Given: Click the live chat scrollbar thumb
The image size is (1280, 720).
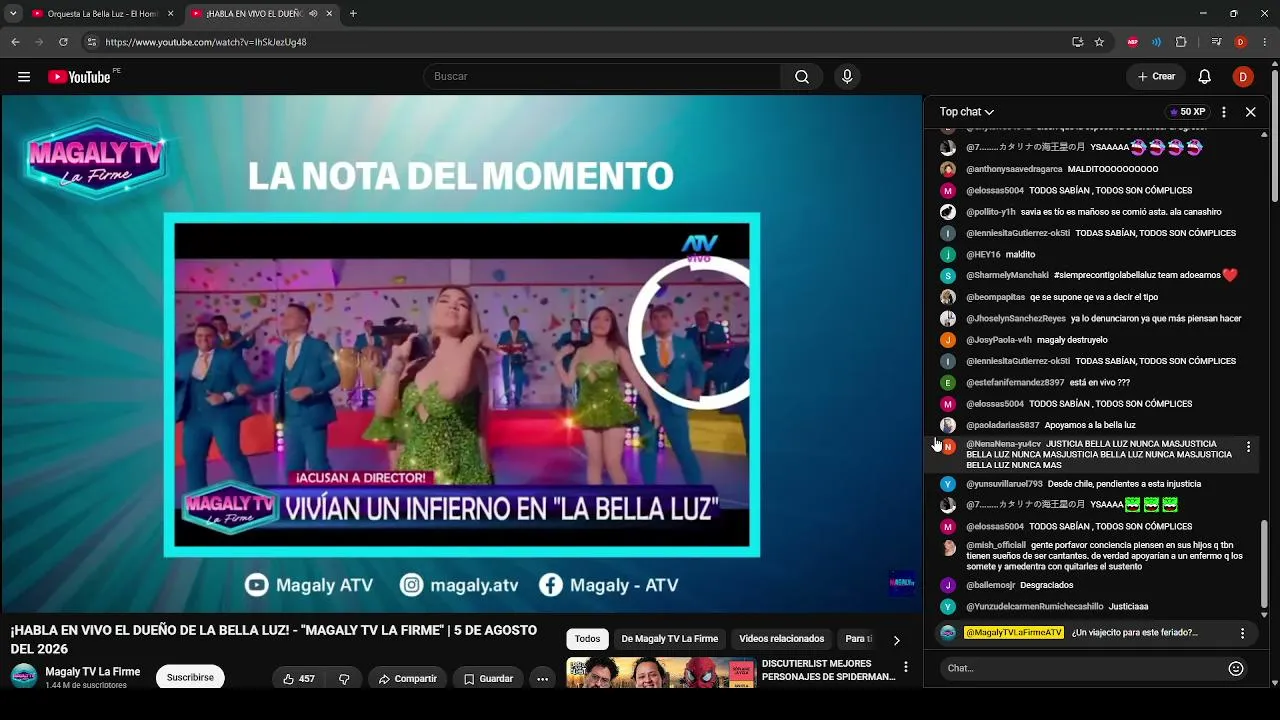Looking at the screenshot, I should 1264,564.
